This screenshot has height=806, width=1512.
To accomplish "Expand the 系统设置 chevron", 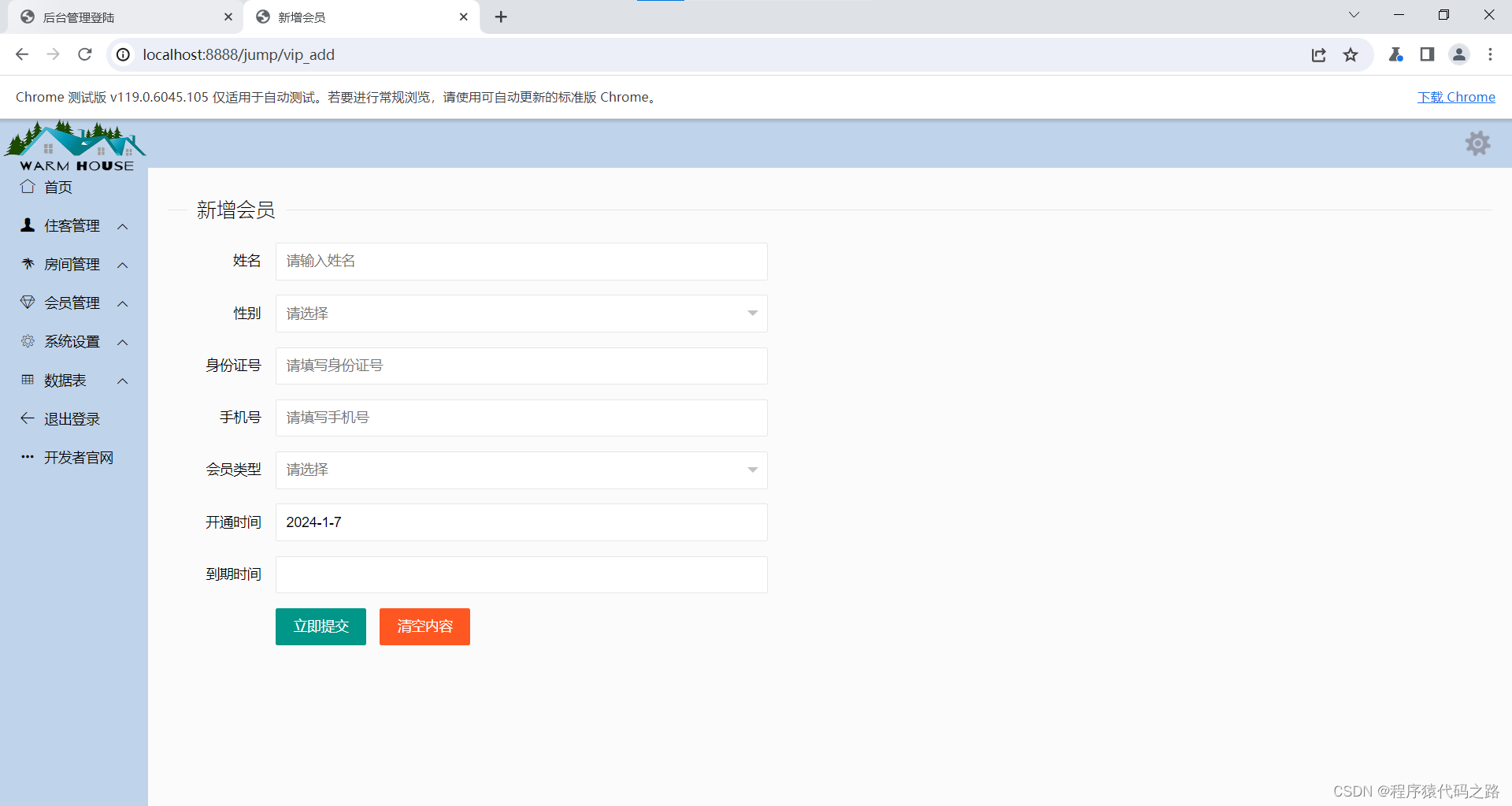I will coord(123,343).
